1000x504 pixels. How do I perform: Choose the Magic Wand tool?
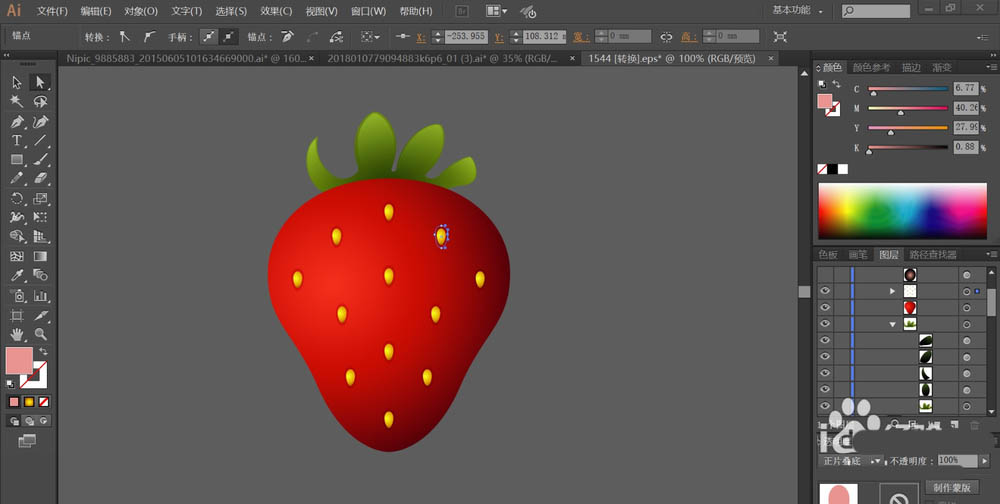[17, 101]
